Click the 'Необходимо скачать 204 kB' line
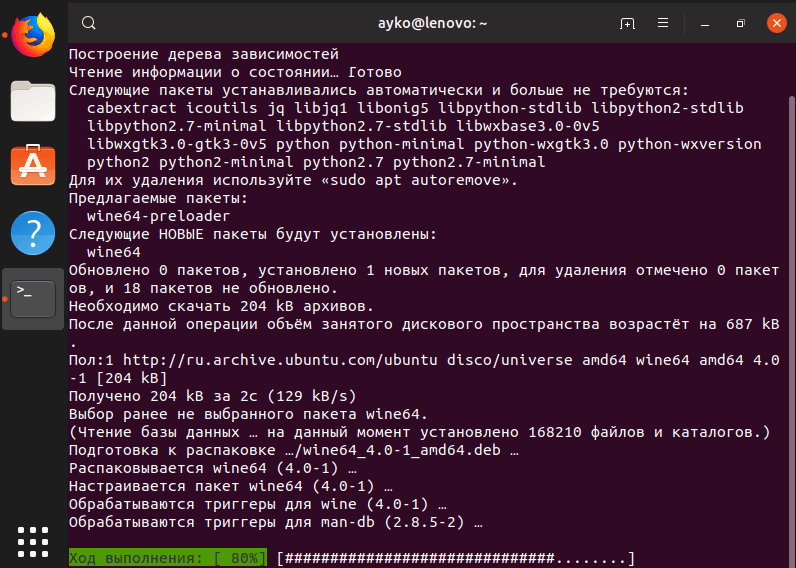 [x=221, y=306]
